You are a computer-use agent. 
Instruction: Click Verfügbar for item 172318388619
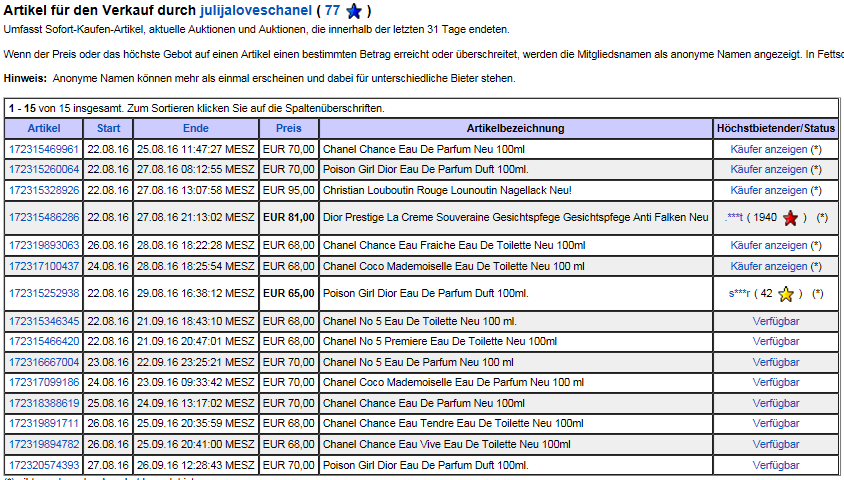click(x=776, y=403)
